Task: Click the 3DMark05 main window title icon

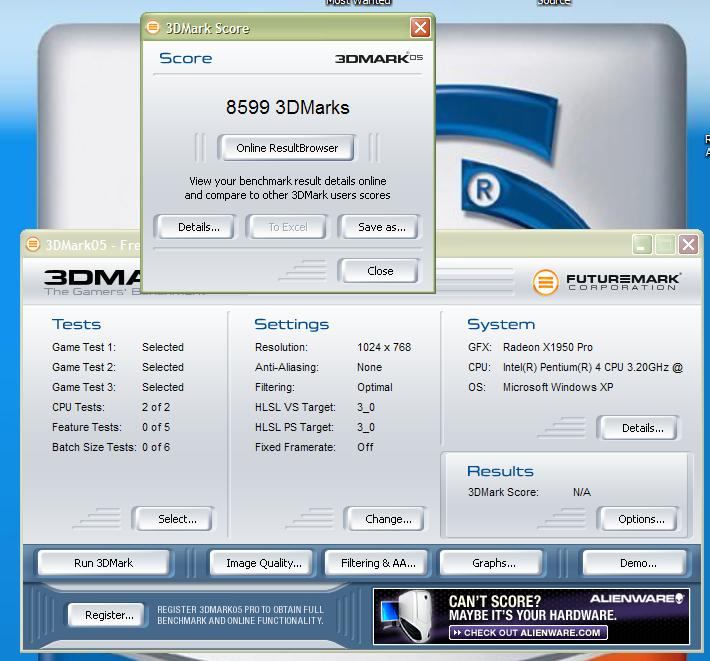Action: coord(33,244)
